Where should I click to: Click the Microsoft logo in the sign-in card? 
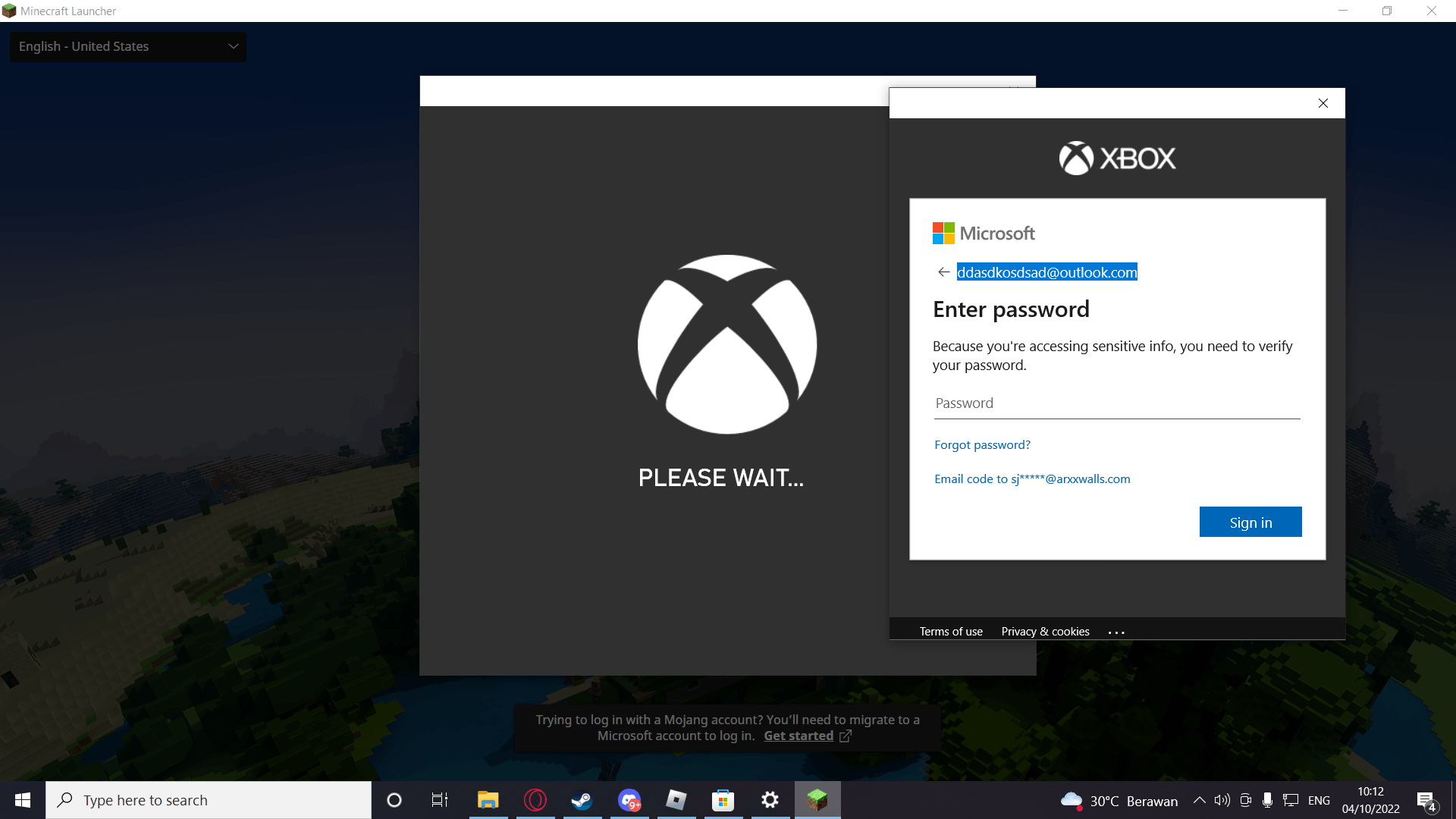(984, 234)
